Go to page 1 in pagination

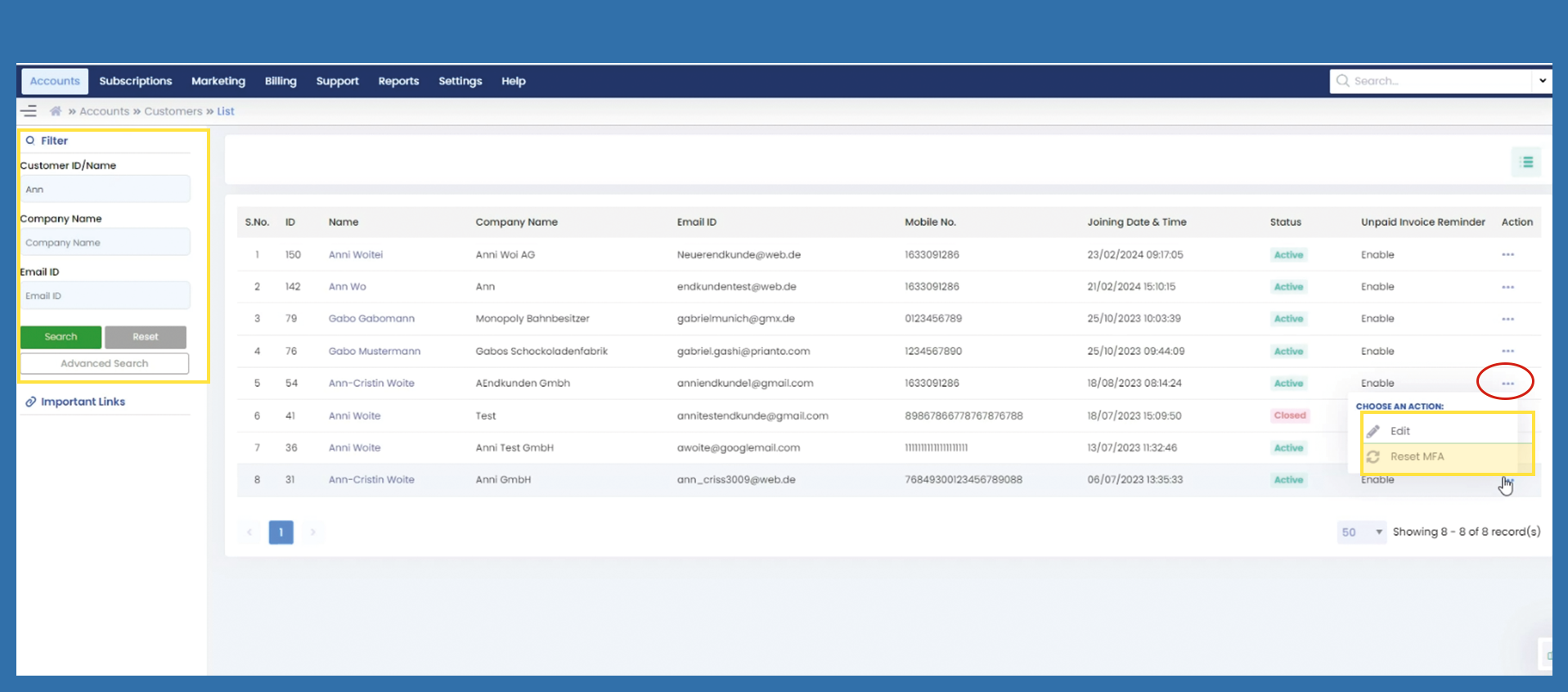coord(281,532)
